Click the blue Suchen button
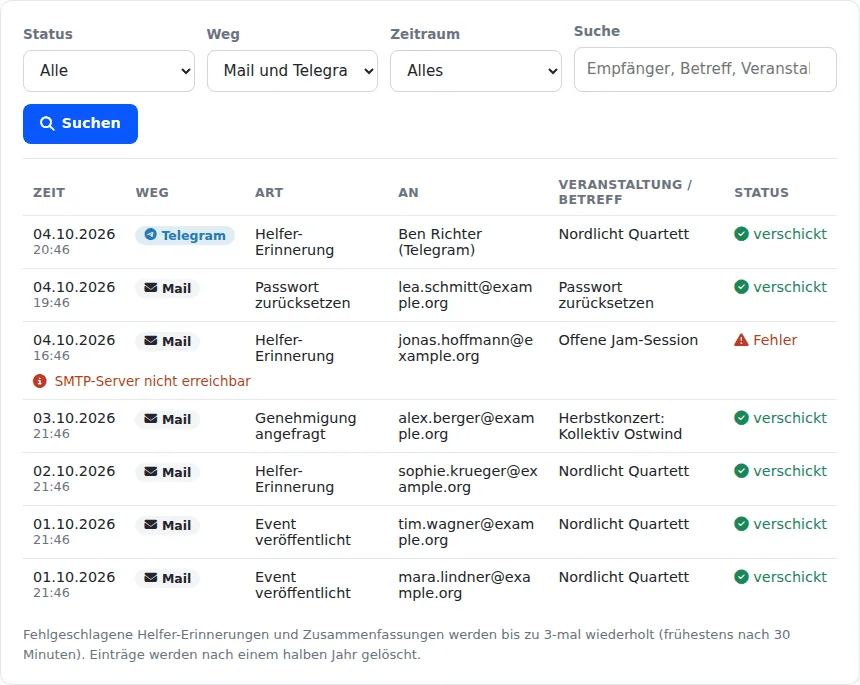The width and height of the screenshot is (860, 685). click(x=80, y=124)
